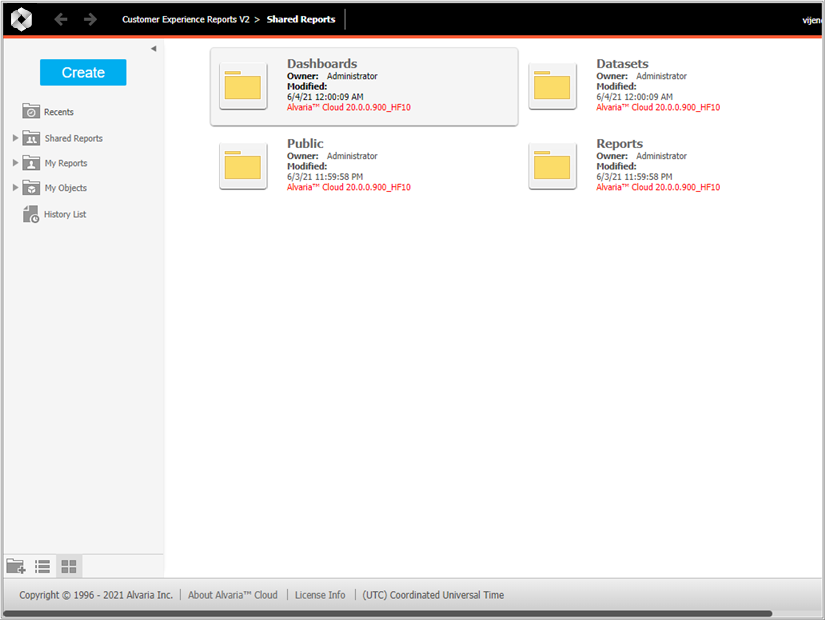Expand the My Reports tree node
Screen dimensions: 825x620
(x=15, y=163)
